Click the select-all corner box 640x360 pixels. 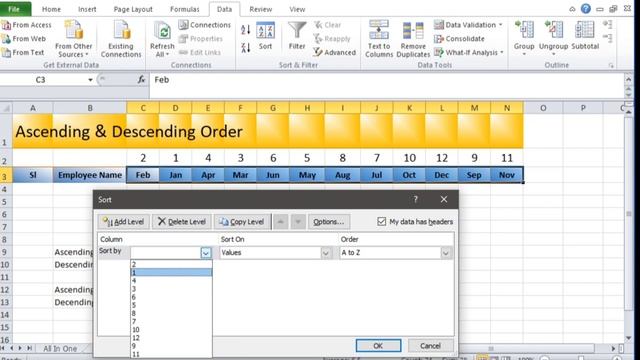tap(6, 108)
